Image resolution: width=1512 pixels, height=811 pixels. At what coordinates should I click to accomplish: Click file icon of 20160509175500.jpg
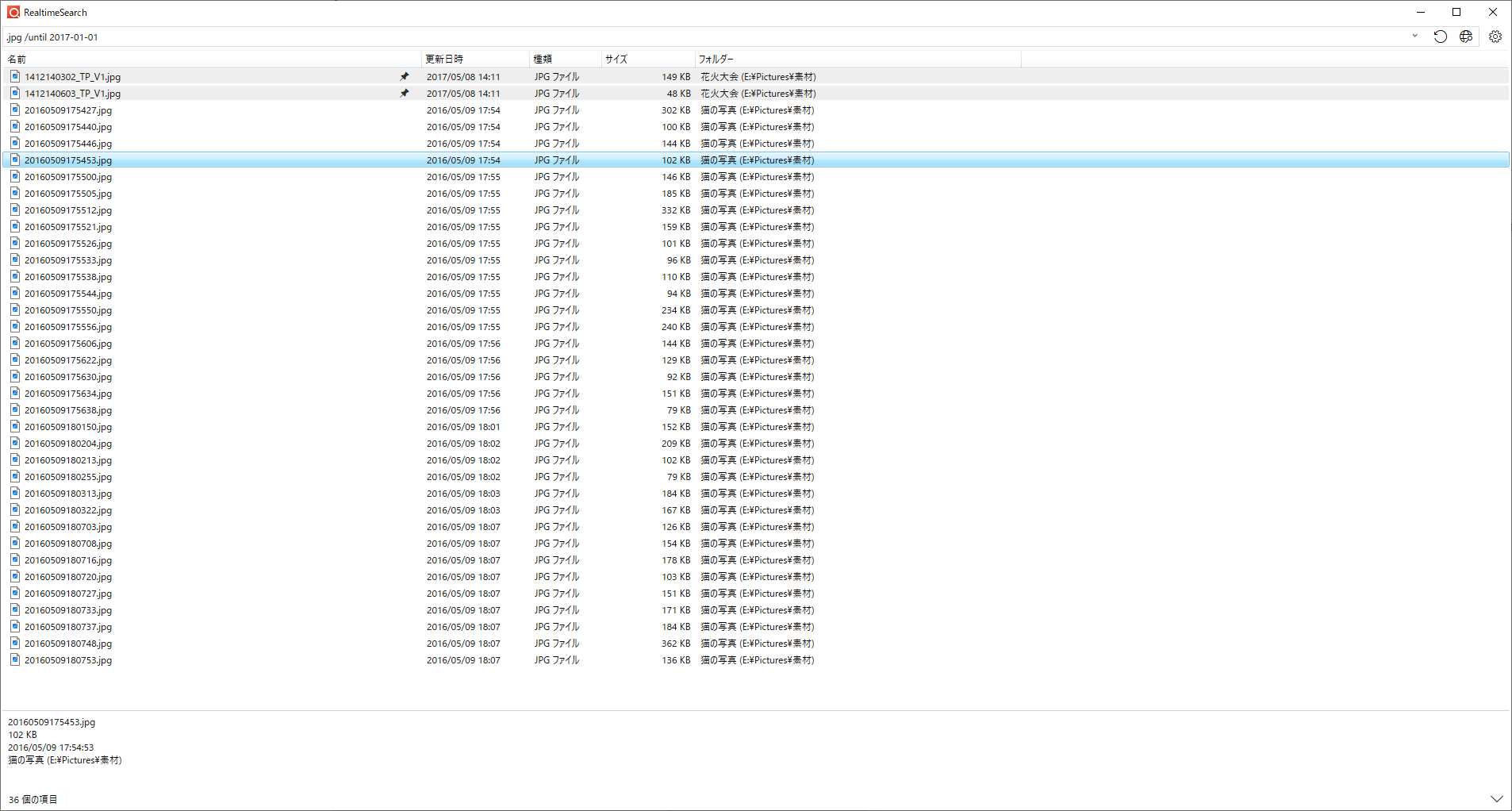pyautogui.click(x=15, y=176)
